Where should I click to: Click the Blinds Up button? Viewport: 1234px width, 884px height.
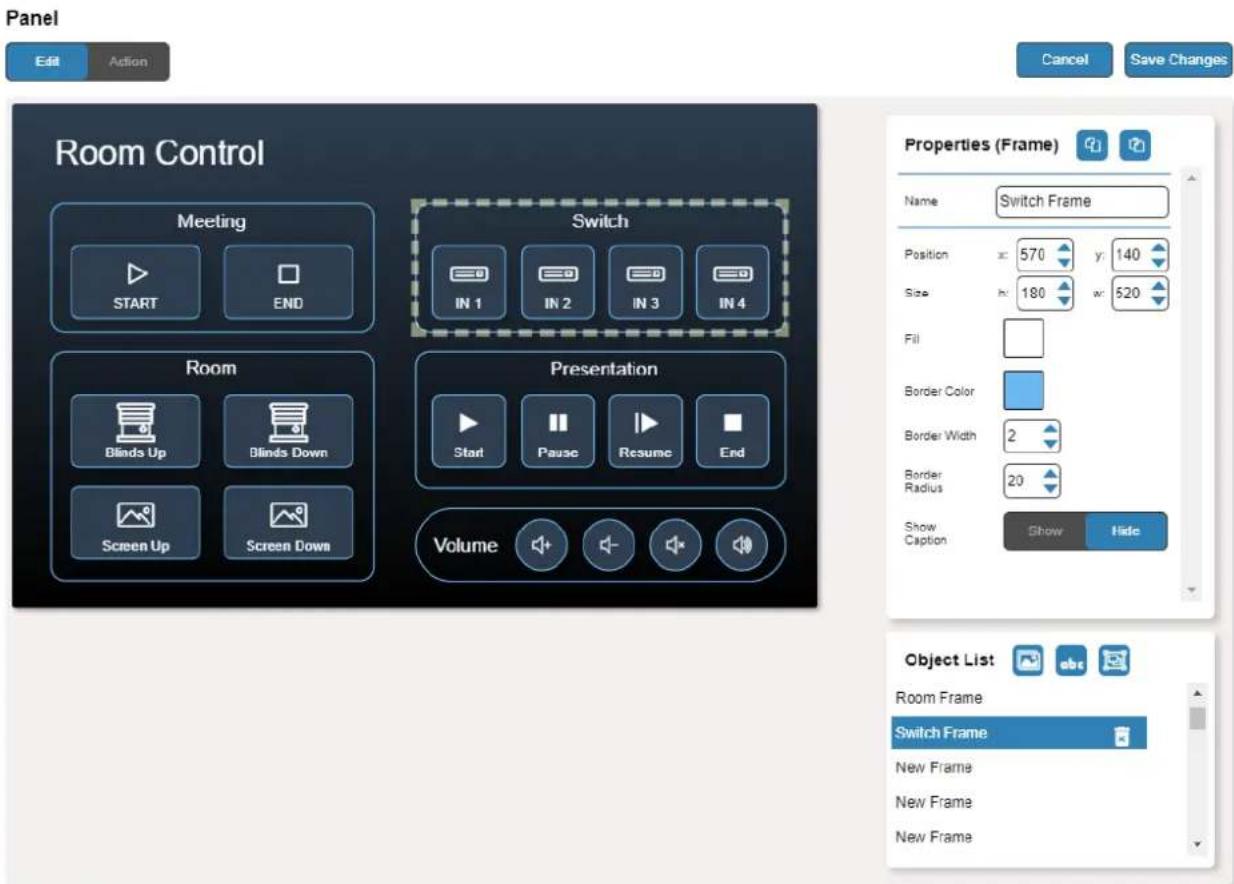[x=135, y=431]
